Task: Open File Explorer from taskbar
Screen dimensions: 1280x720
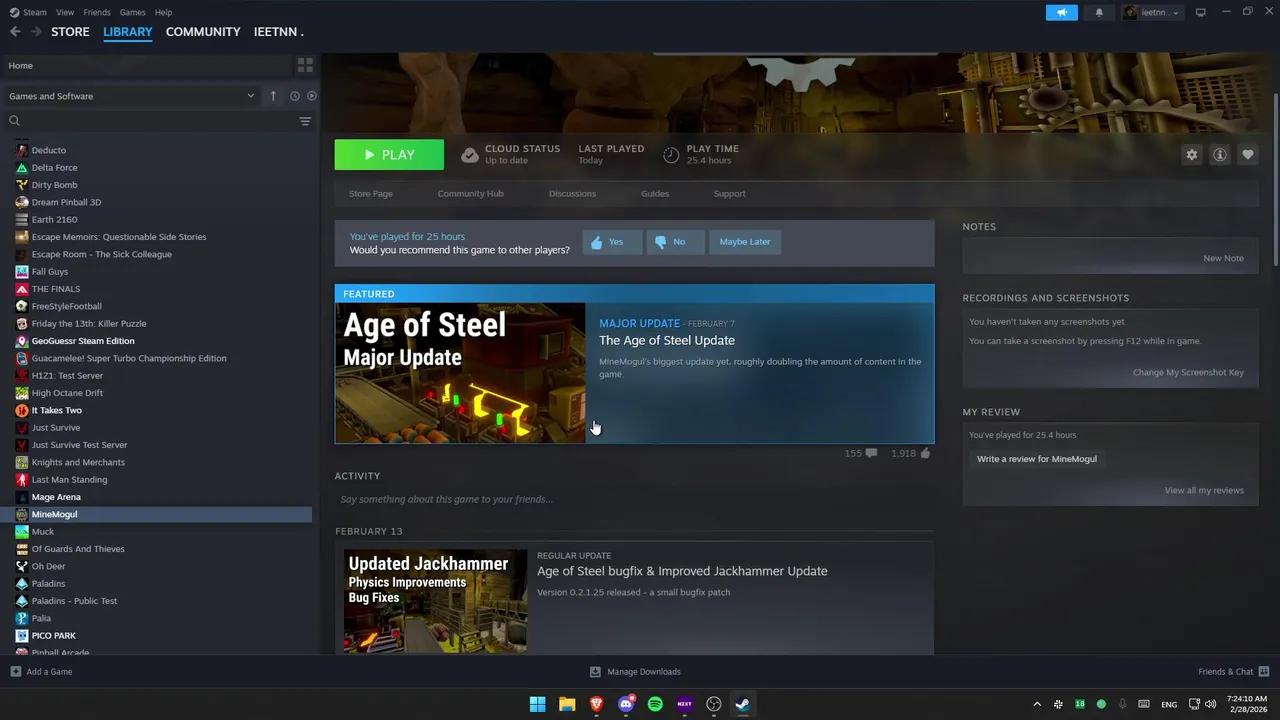Action: [567, 704]
